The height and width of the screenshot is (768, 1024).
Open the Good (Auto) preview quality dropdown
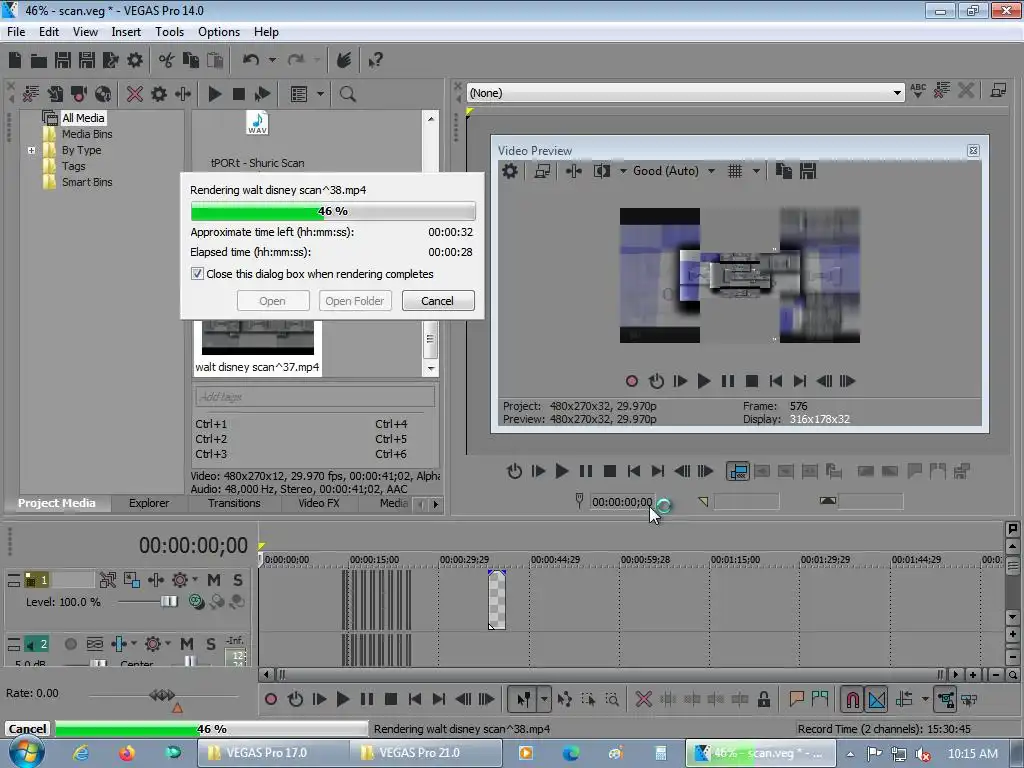point(711,171)
